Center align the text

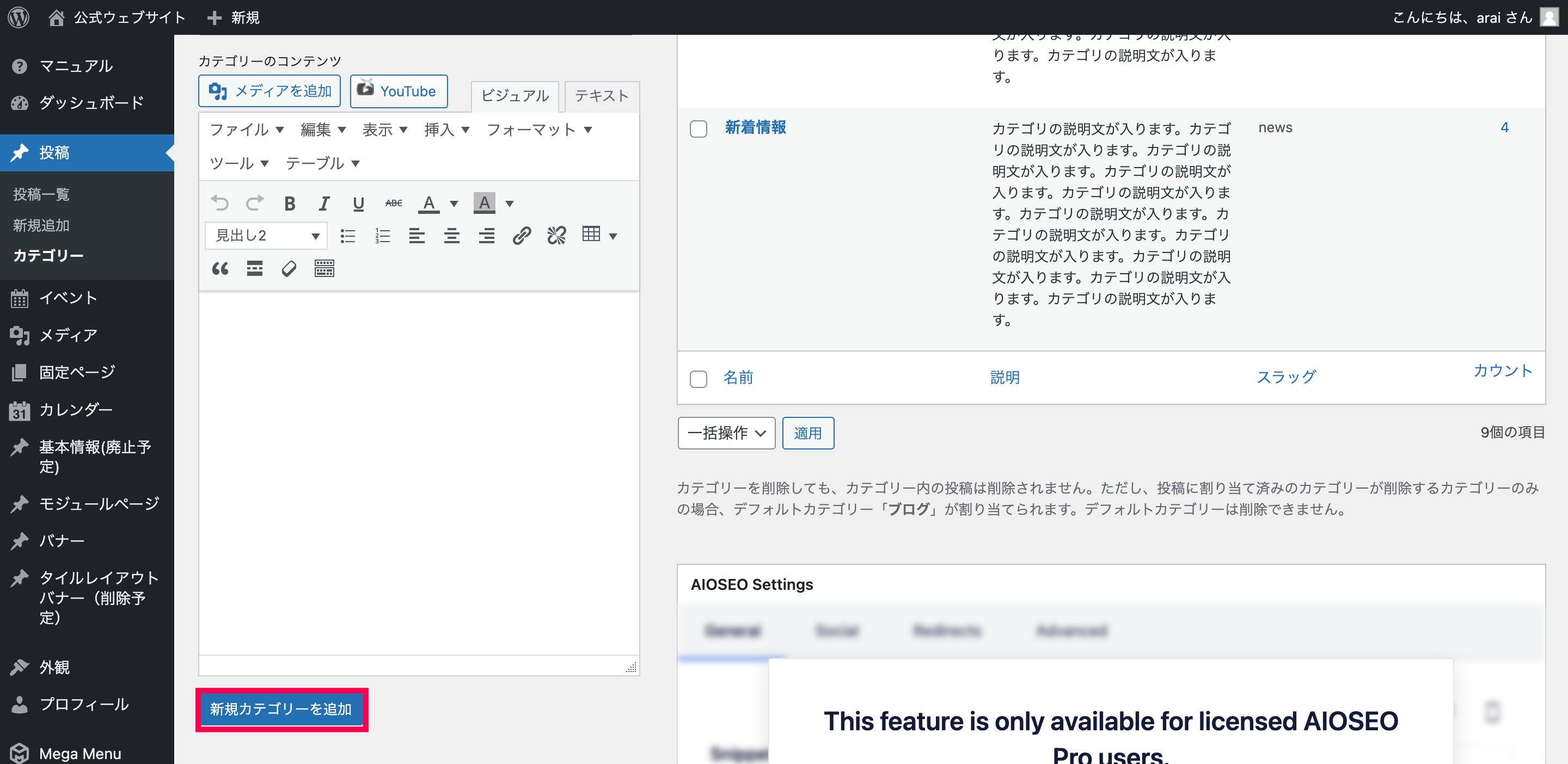click(x=452, y=236)
